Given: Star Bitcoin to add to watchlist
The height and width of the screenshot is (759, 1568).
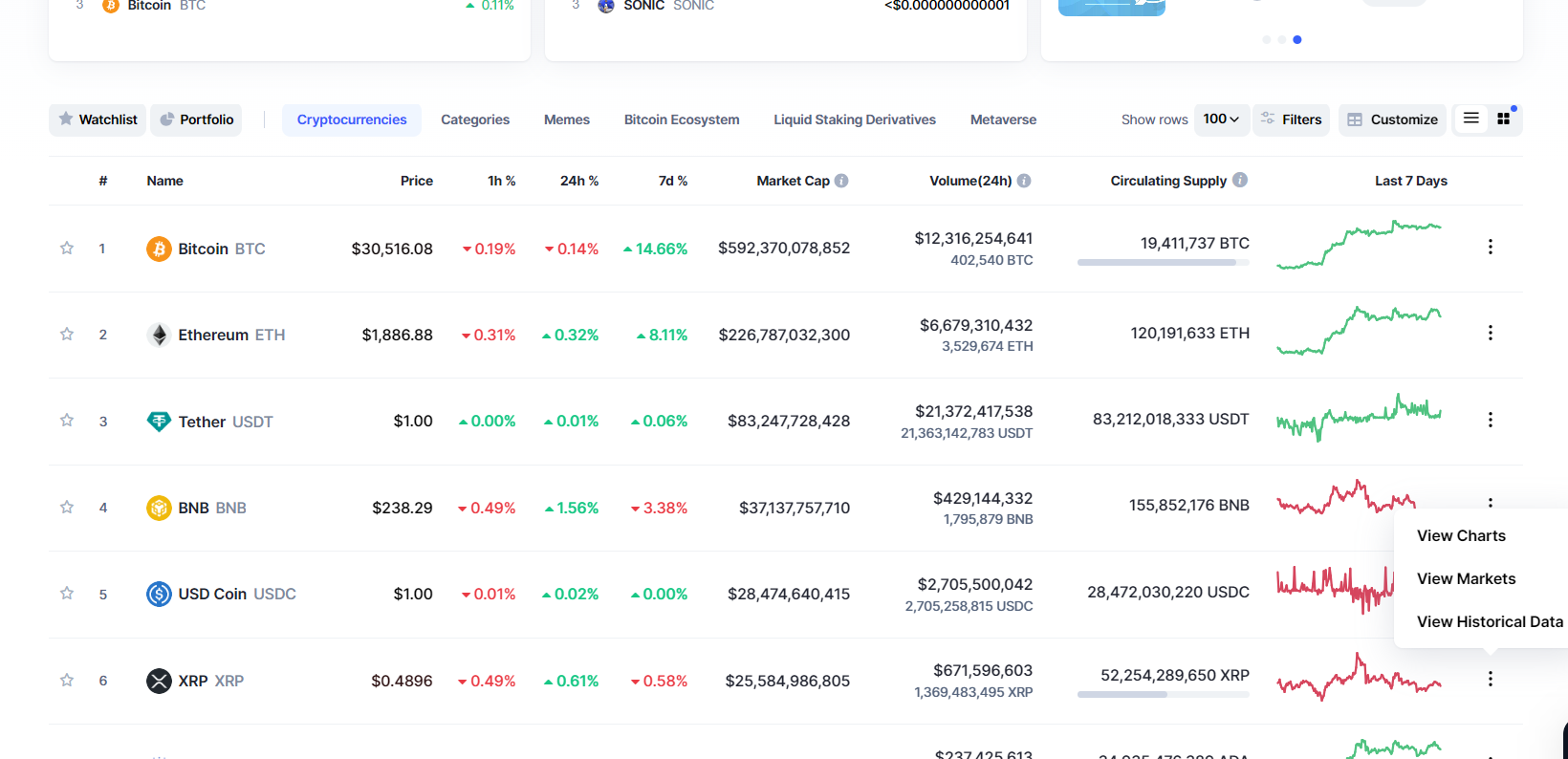Looking at the screenshot, I should (67, 249).
